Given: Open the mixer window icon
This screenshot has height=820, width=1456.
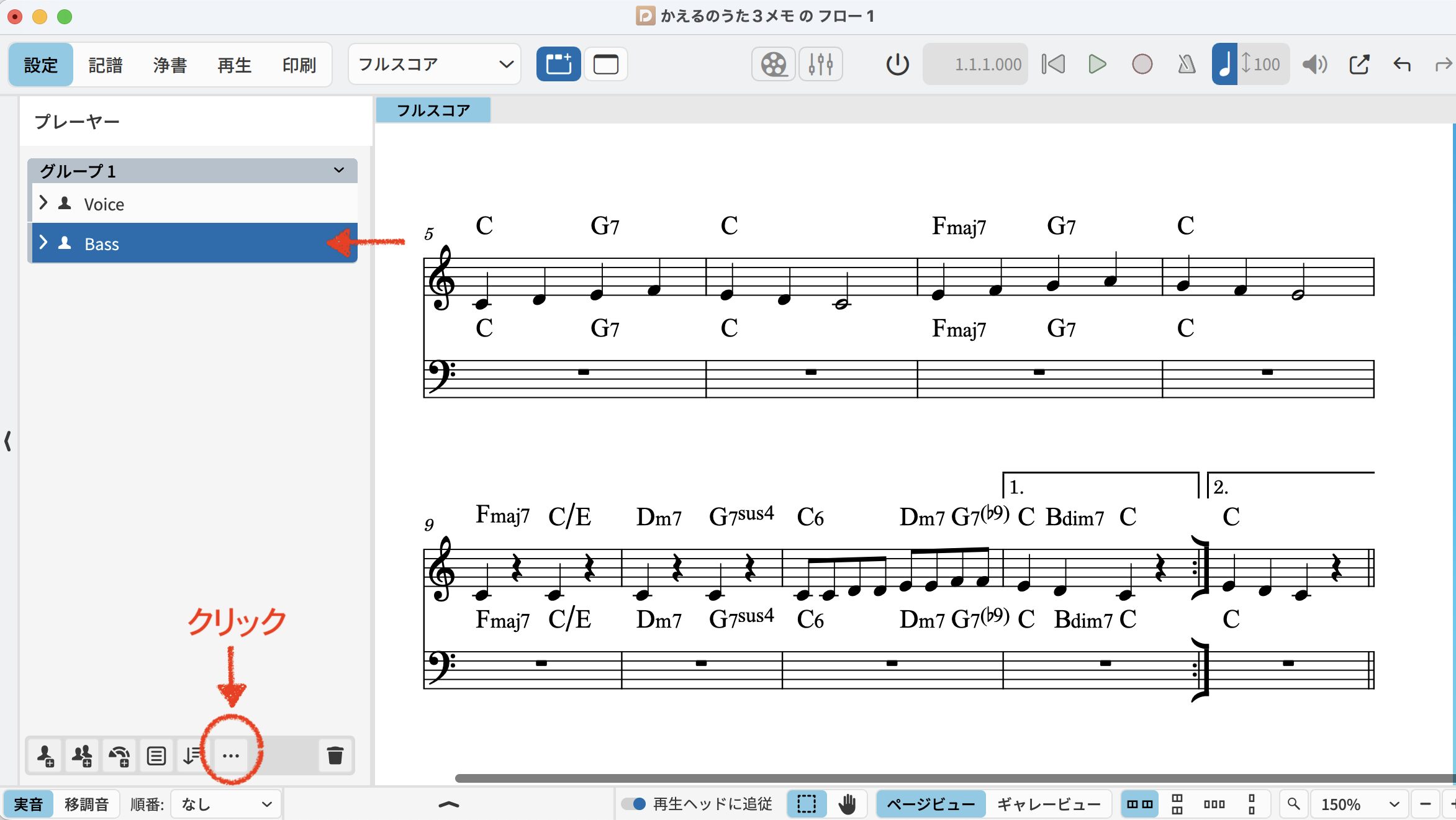Looking at the screenshot, I should 820,64.
